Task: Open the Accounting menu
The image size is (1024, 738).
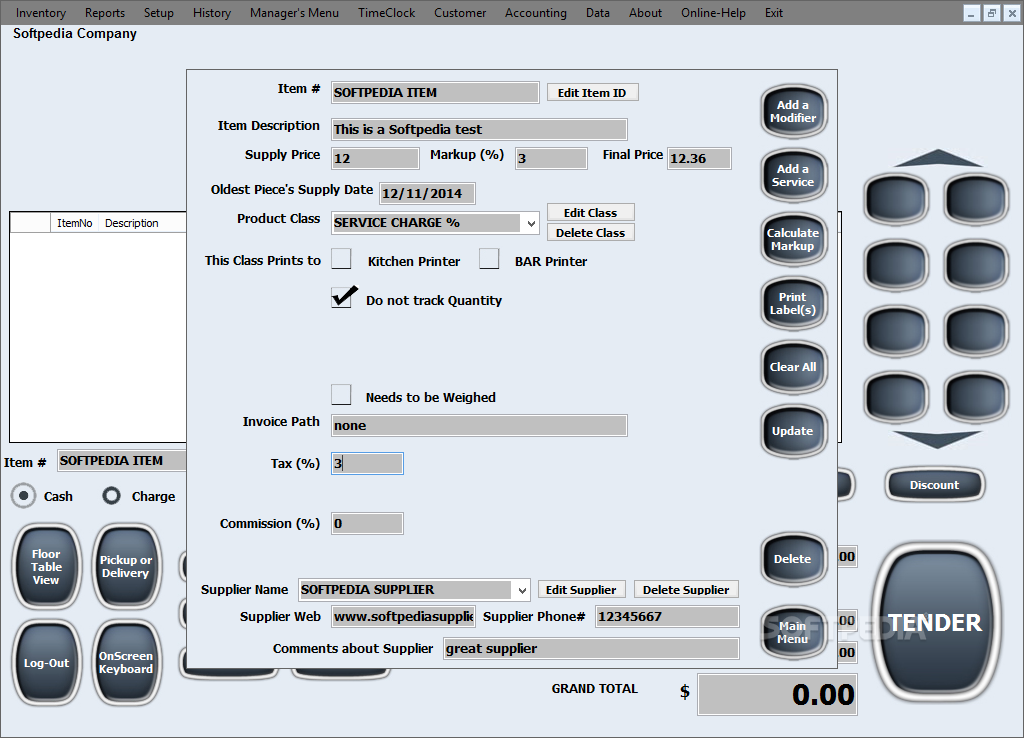Action: point(536,12)
